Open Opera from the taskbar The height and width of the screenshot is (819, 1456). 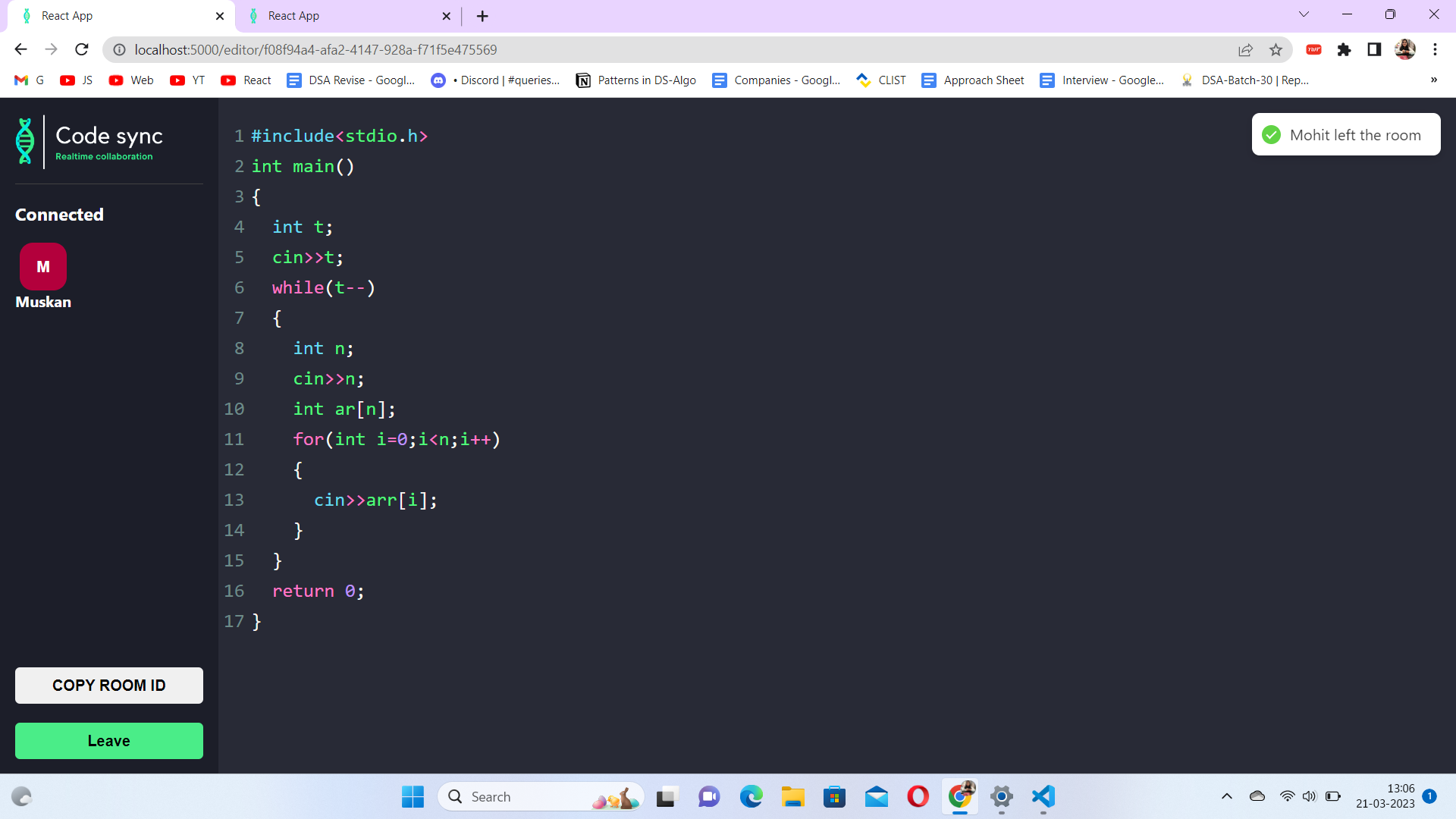pyautogui.click(x=918, y=797)
